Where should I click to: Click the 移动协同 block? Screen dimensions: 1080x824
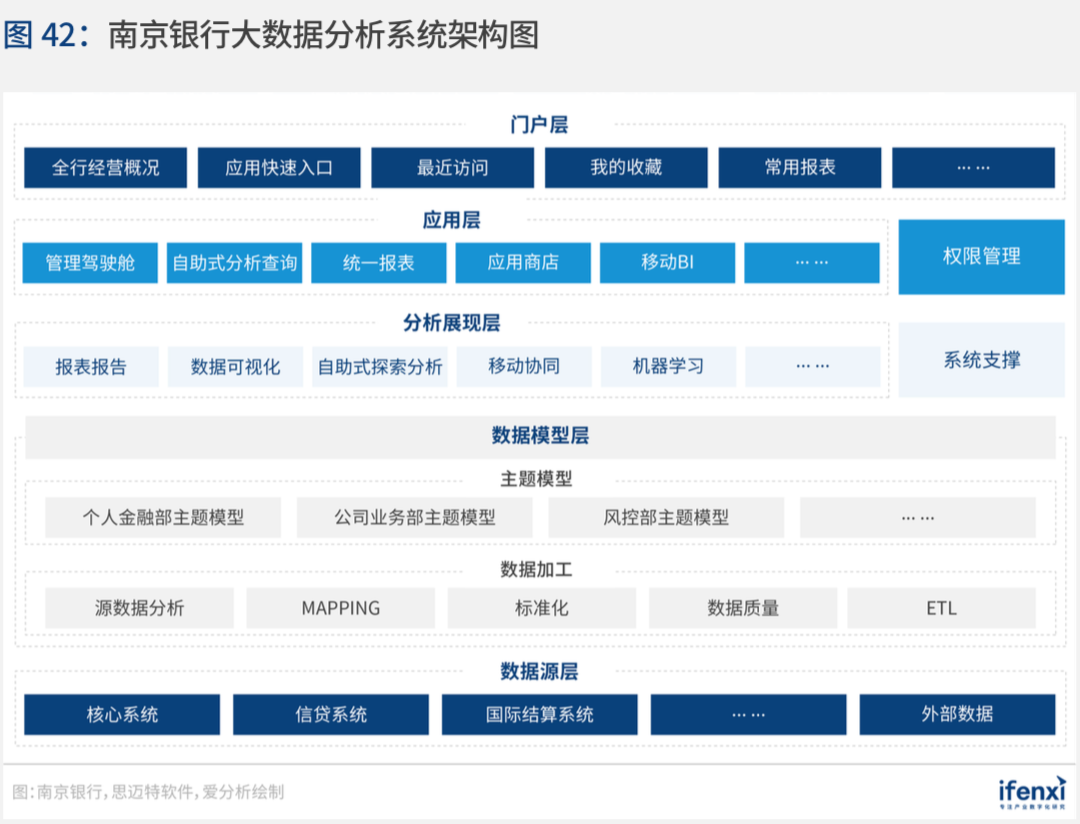click(524, 367)
